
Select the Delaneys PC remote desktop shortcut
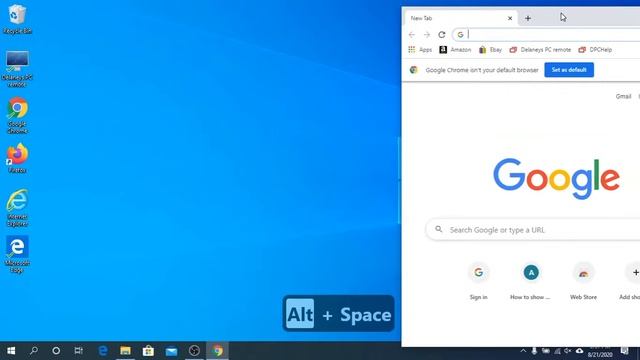coord(17,69)
